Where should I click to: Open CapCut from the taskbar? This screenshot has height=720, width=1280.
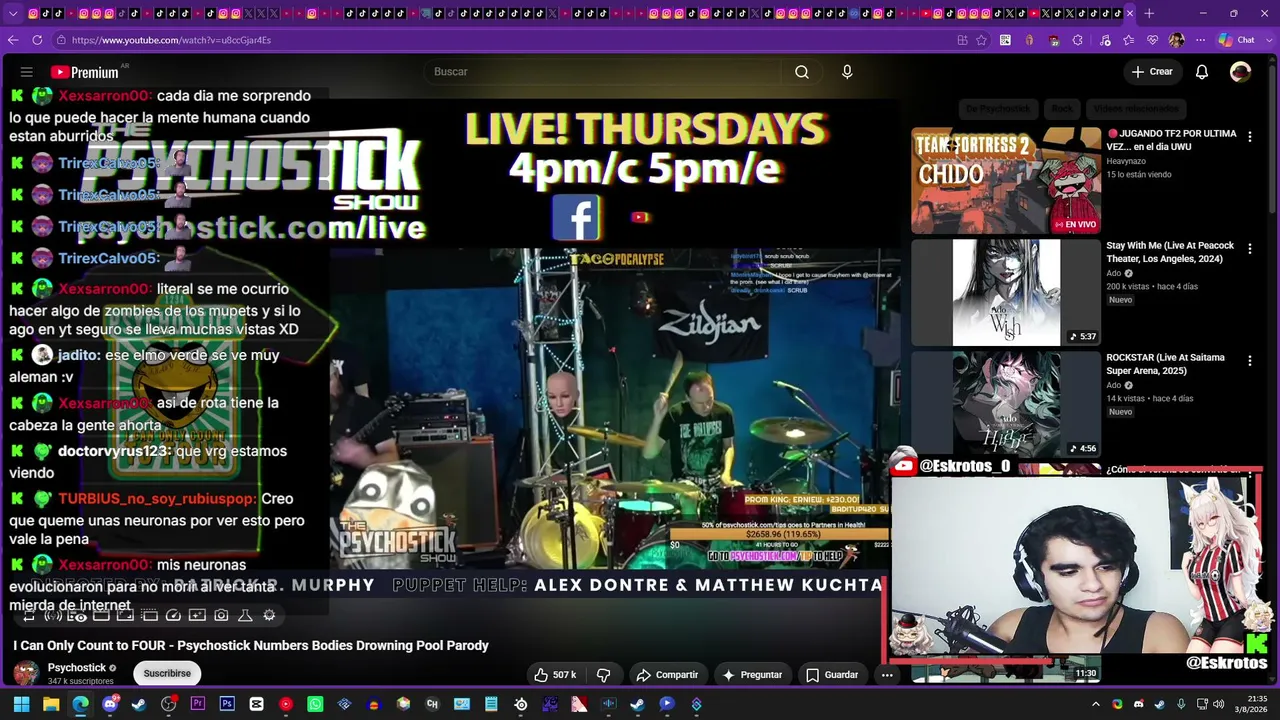coord(256,704)
